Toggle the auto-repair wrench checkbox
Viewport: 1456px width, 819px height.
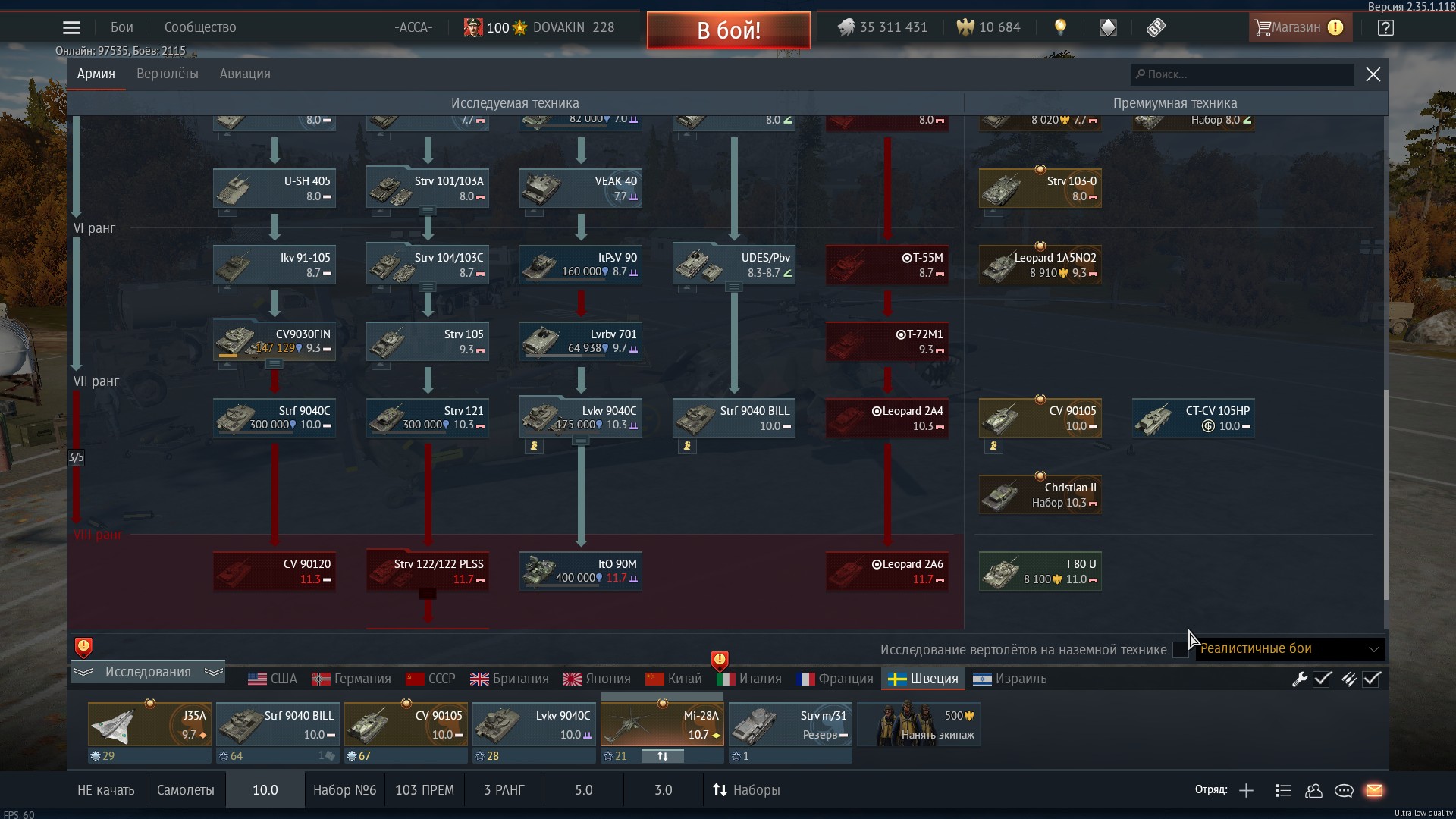[1322, 679]
